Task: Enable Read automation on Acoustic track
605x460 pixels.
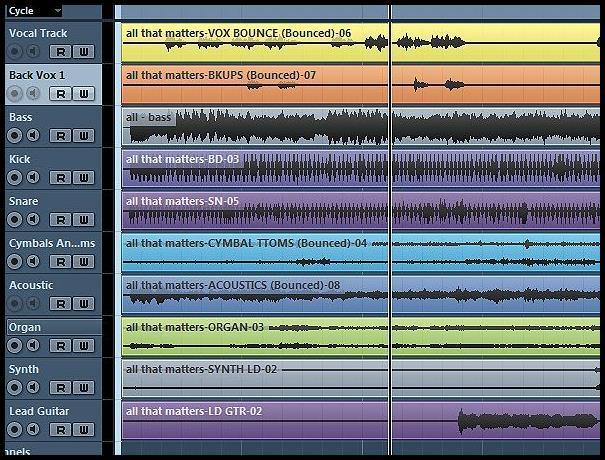Action: click(x=61, y=304)
